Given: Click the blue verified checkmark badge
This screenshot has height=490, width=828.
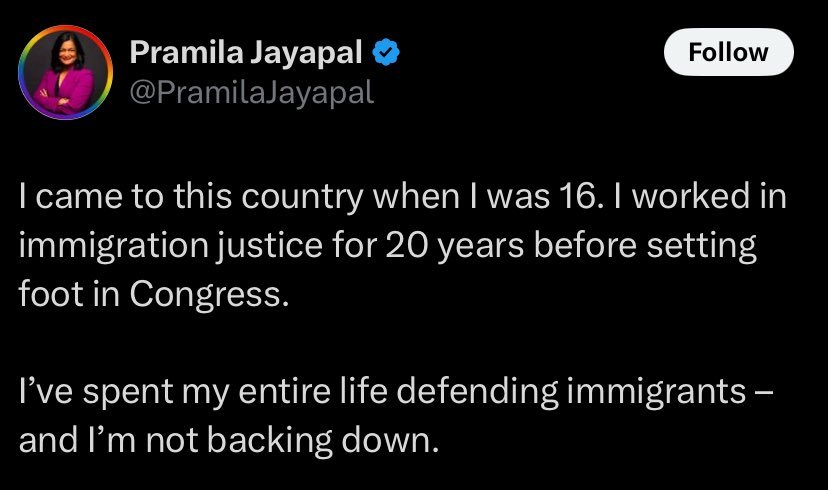Looking at the screenshot, I should (x=388, y=53).
